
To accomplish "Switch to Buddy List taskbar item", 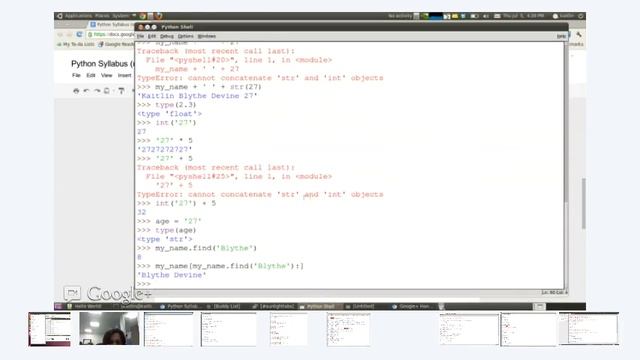I will tap(223, 307).
